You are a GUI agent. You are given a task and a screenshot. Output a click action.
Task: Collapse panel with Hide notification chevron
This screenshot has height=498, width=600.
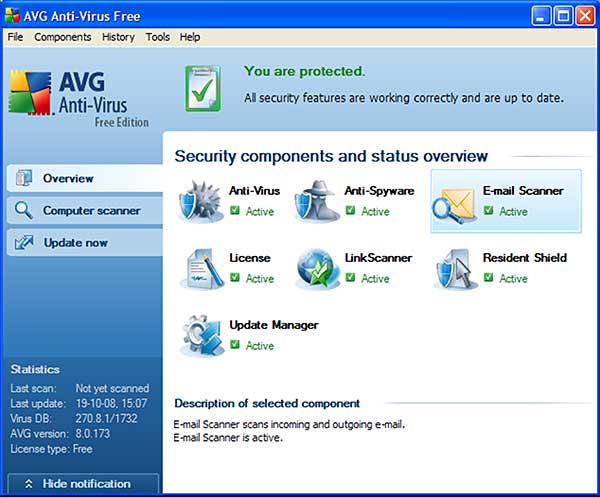point(29,484)
